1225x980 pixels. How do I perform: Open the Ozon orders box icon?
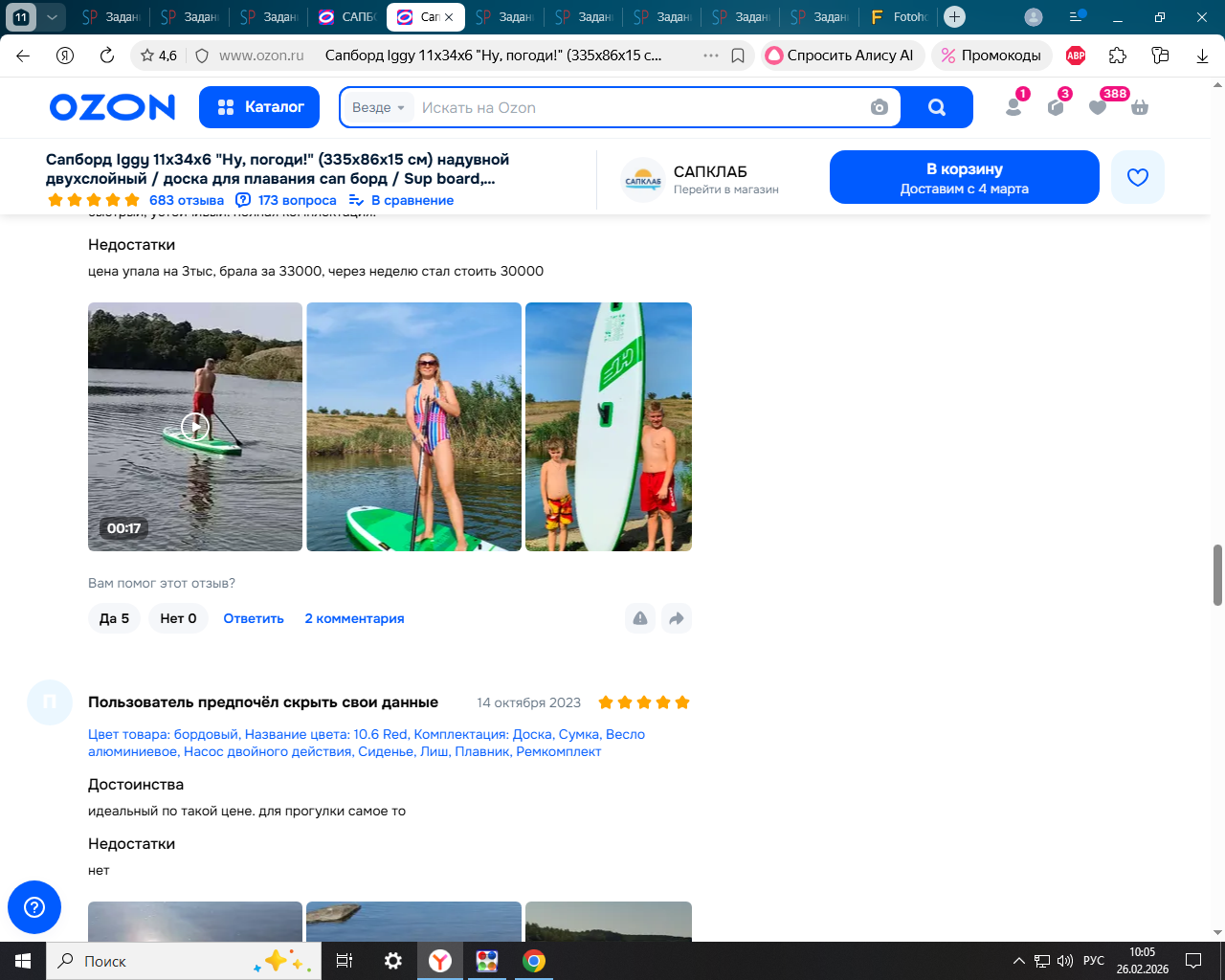pyautogui.click(x=1056, y=107)
